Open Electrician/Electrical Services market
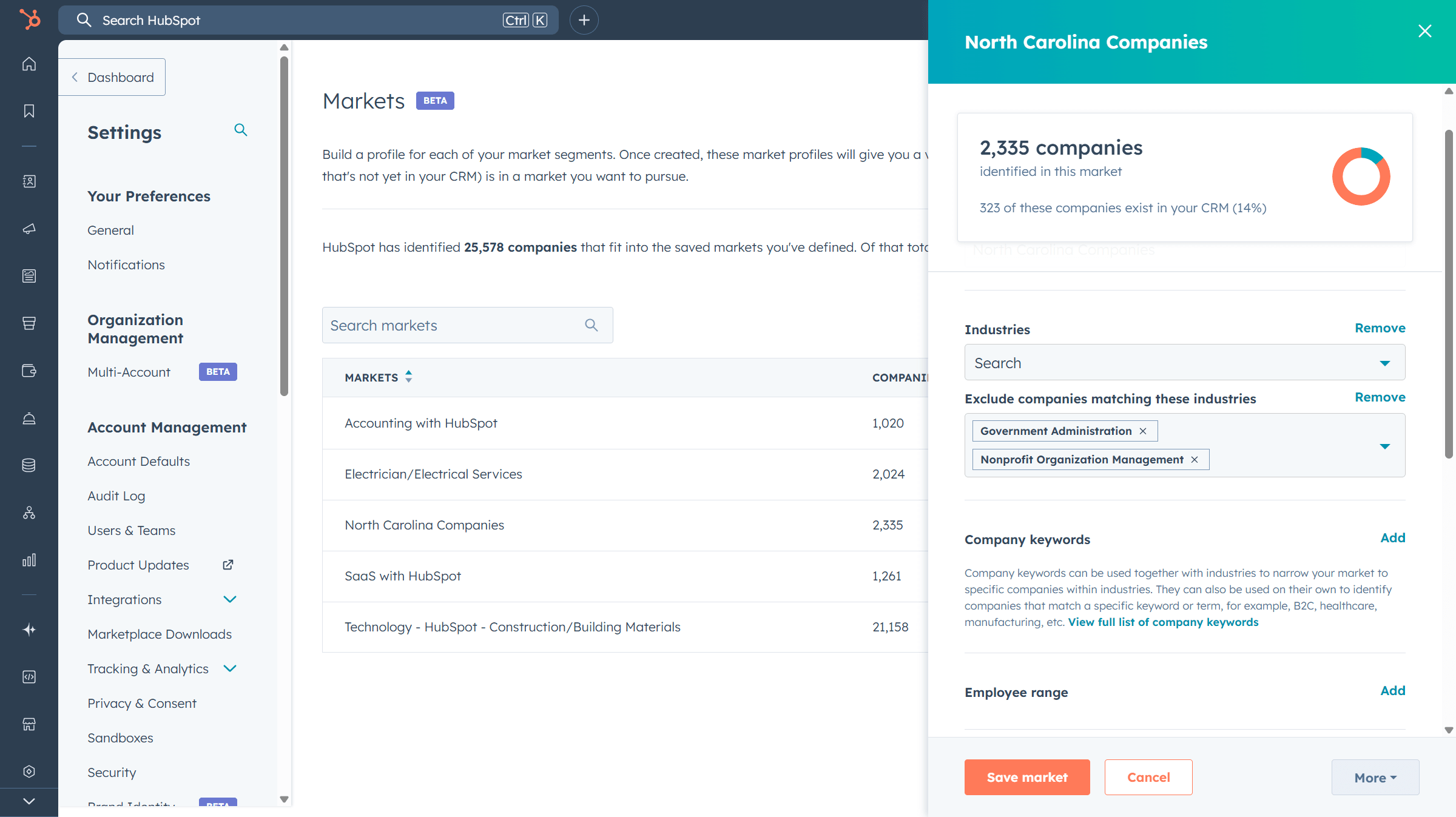The height and width of the screenshot is (817, 1456). tap(433, 474)
